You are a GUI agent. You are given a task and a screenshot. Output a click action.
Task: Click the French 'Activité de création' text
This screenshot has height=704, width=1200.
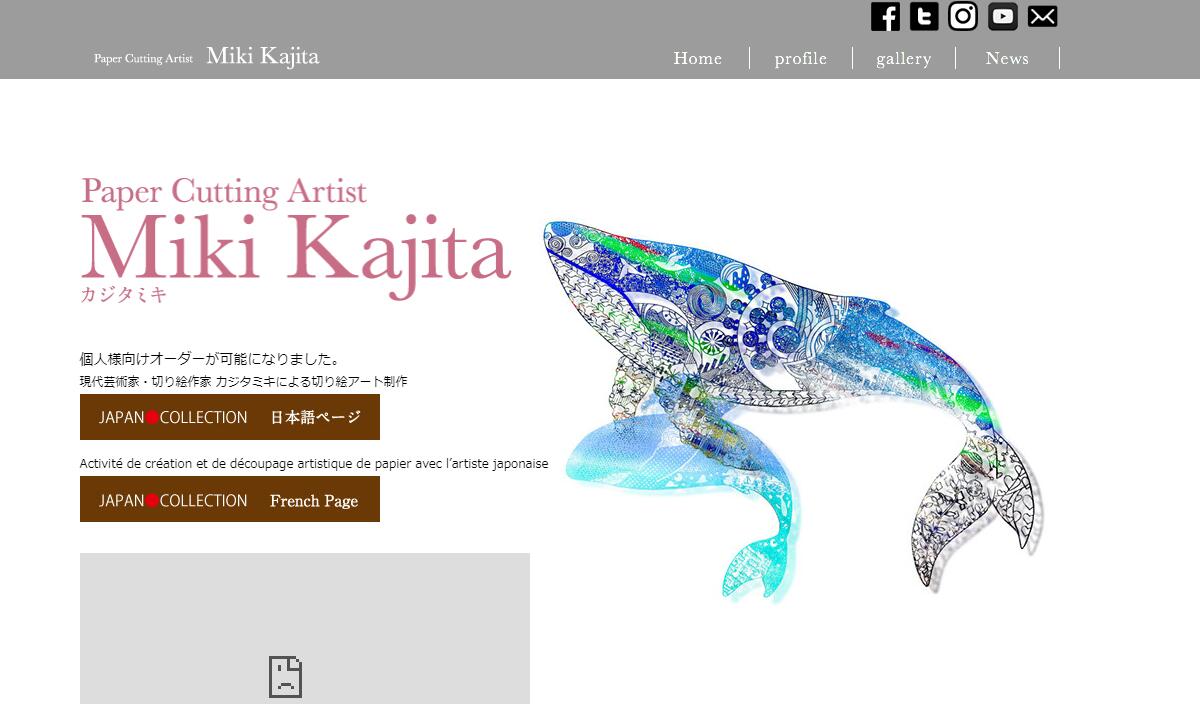314,463
